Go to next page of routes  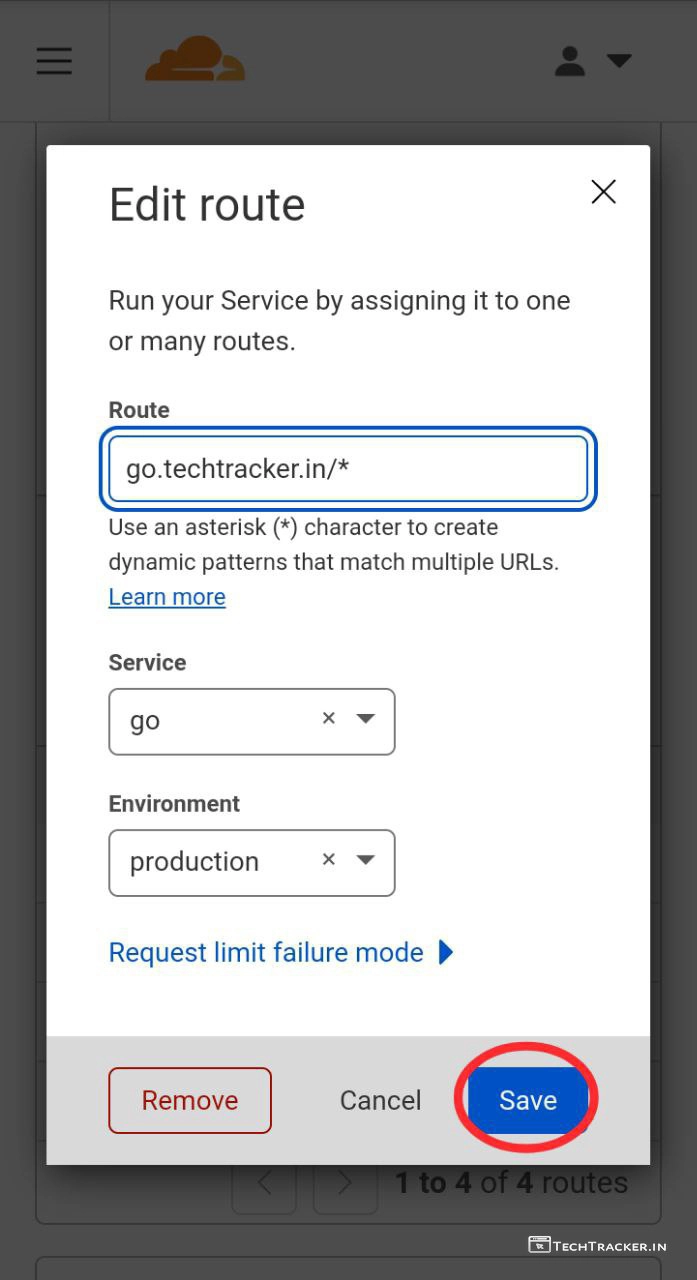(345, 1184)
